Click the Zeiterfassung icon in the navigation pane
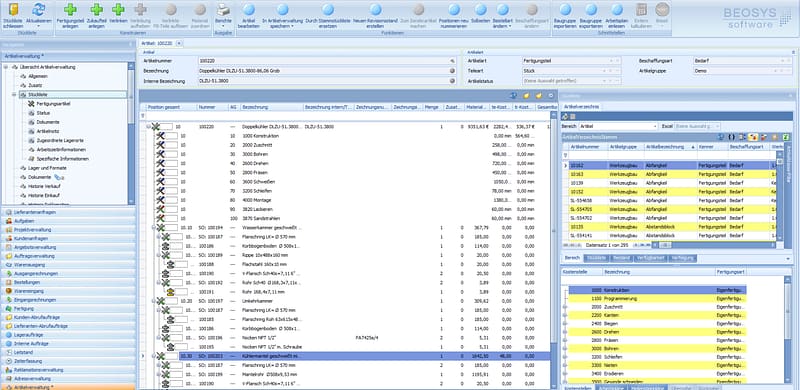The image size is (800, 390). point(9,361)
